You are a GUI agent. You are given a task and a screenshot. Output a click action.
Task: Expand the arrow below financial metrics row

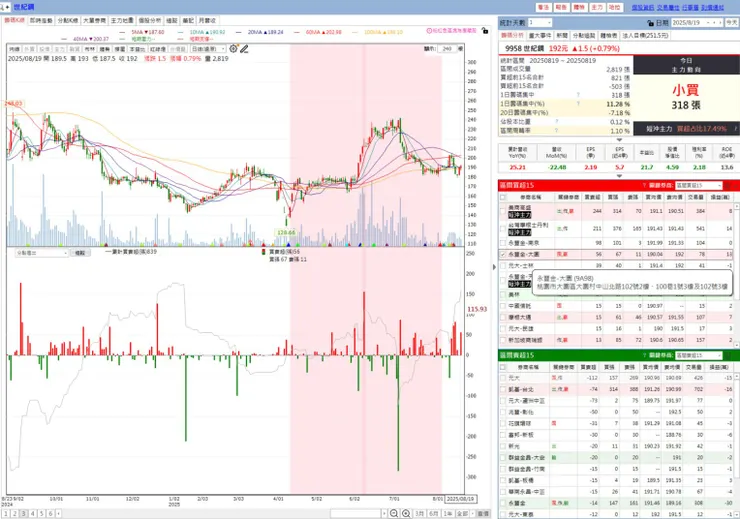point(619,176)
